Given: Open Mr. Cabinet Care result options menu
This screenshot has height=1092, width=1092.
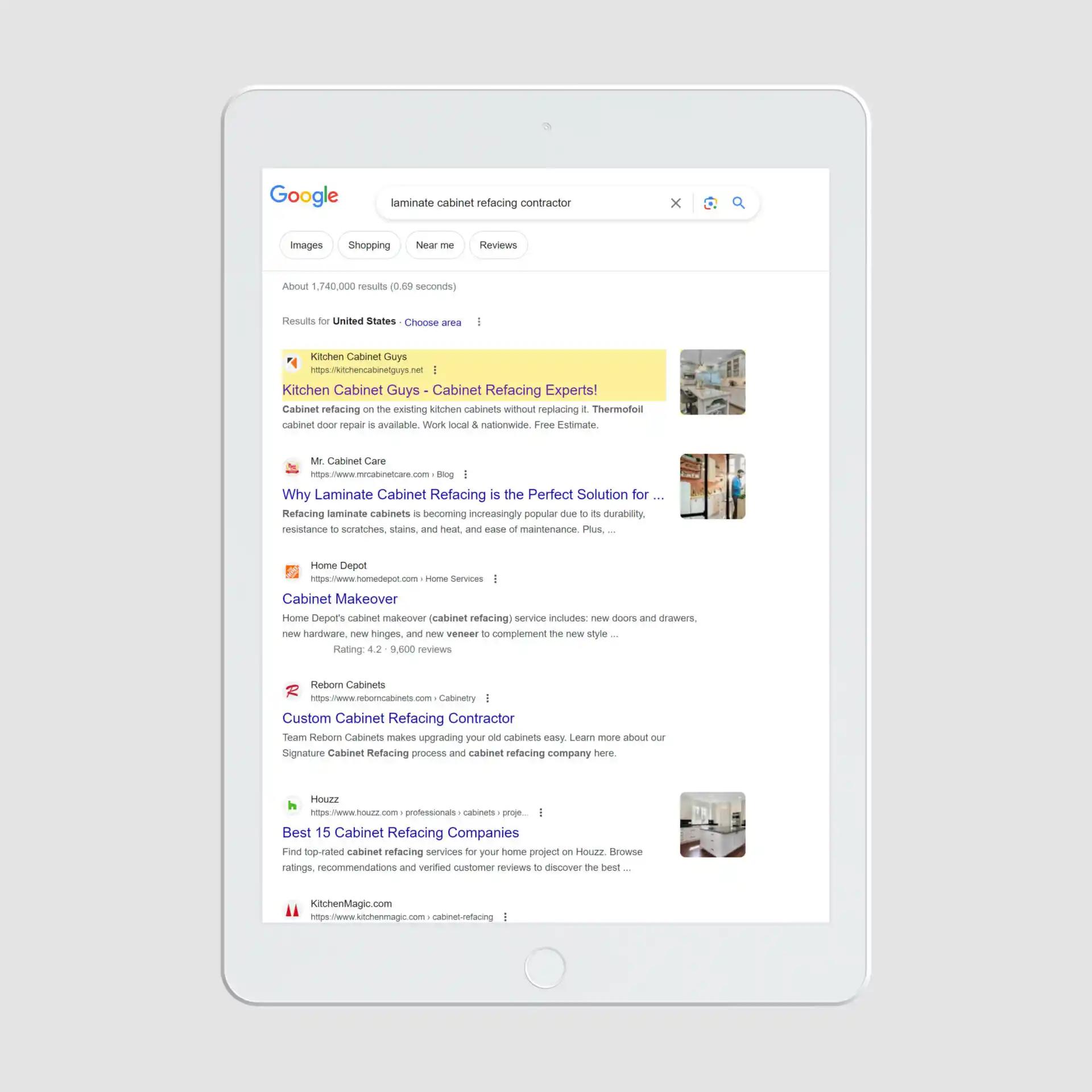Looking at the screenshot, I should tap(465, 474).
